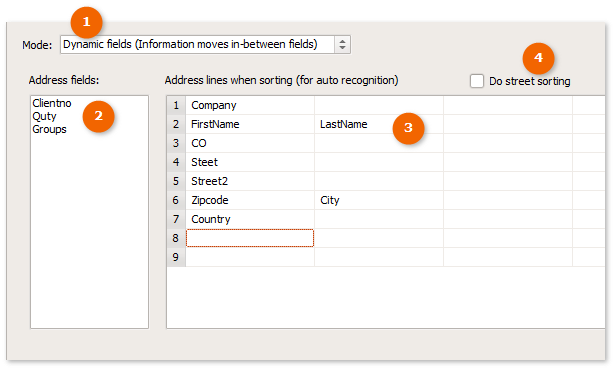Select the Steet cell in row 4
This screenshot has width=615, height=370.
(x=250, y=162)
